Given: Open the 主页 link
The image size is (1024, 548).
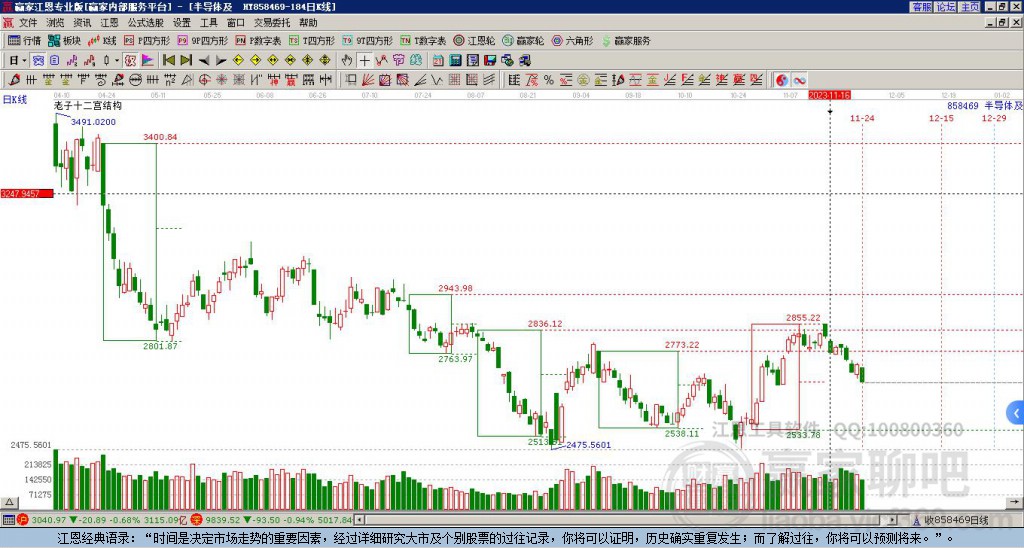Looking at the screenshot, I should 970,7.
